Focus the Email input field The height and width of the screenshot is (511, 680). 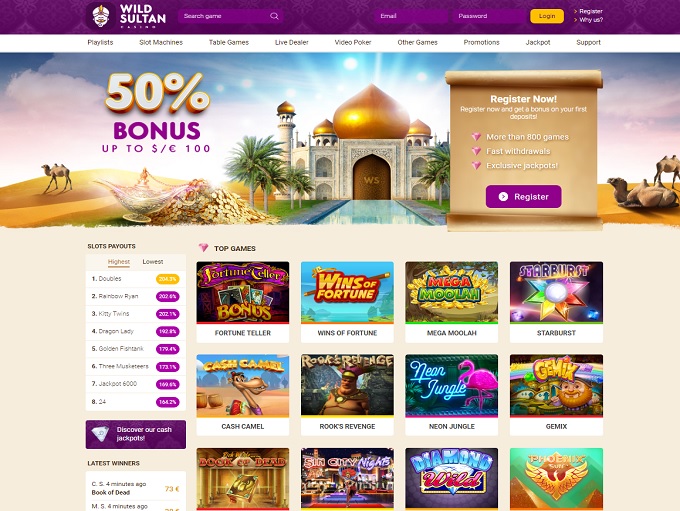411,16
